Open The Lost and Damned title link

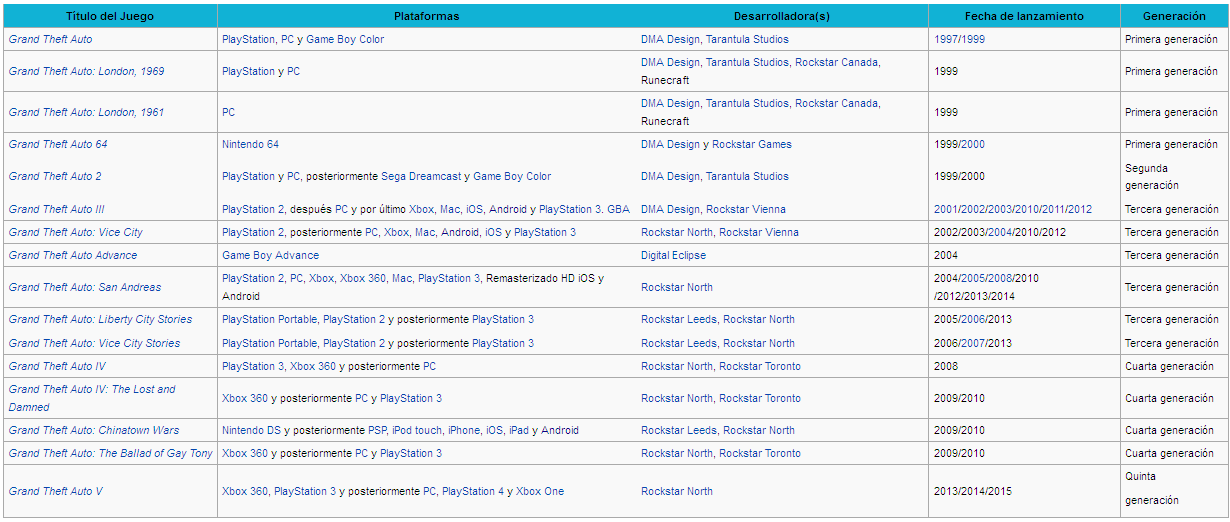92,398
